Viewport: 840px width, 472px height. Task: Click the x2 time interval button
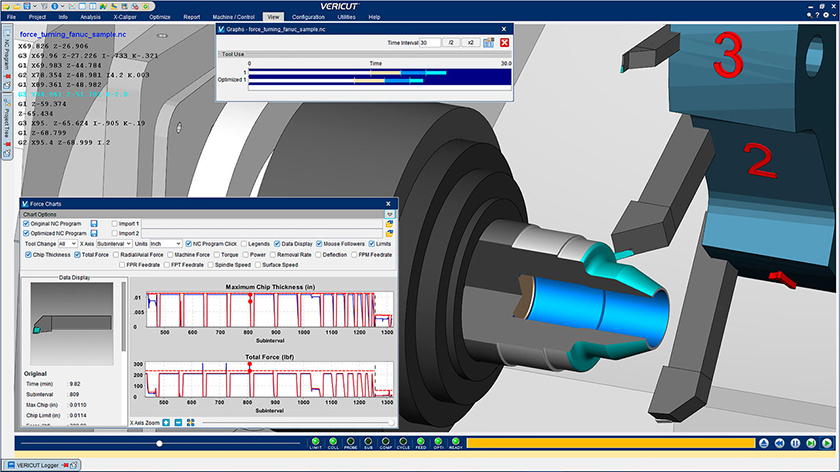[x=470, y=42]
